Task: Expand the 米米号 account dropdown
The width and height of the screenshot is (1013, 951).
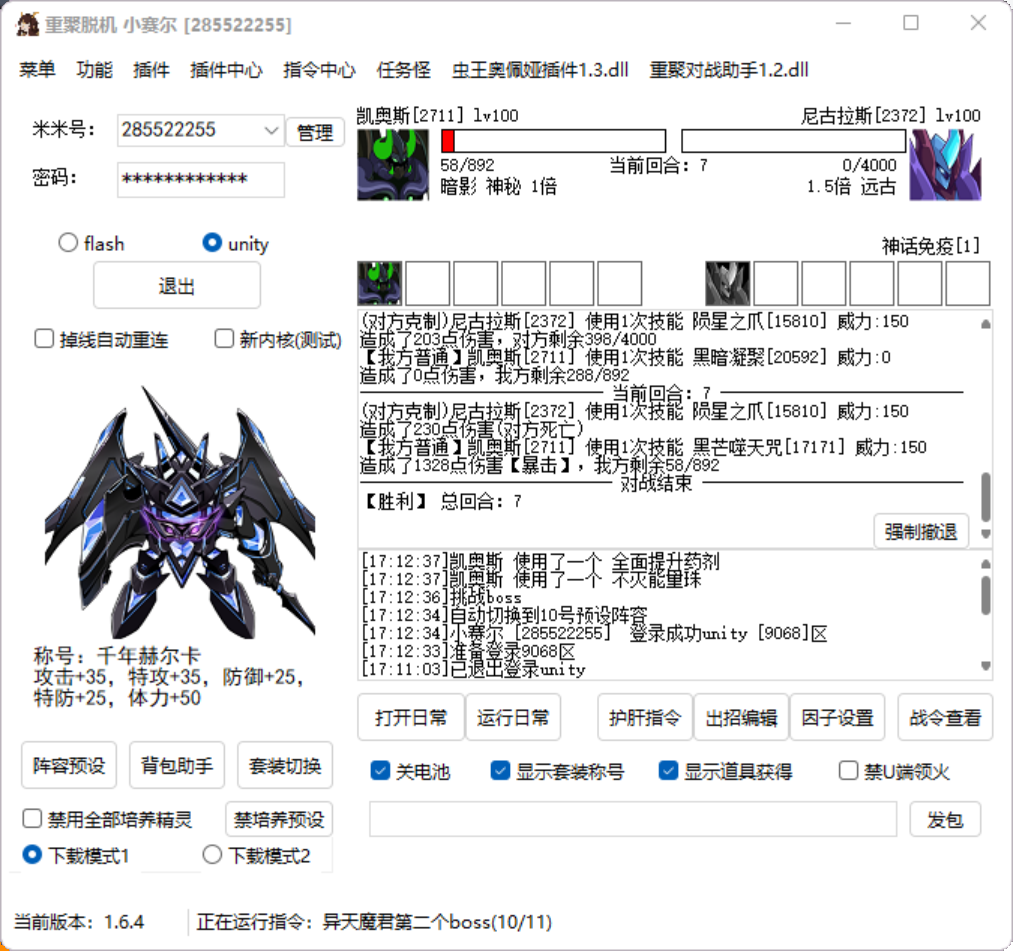Action: click(271, 131)
